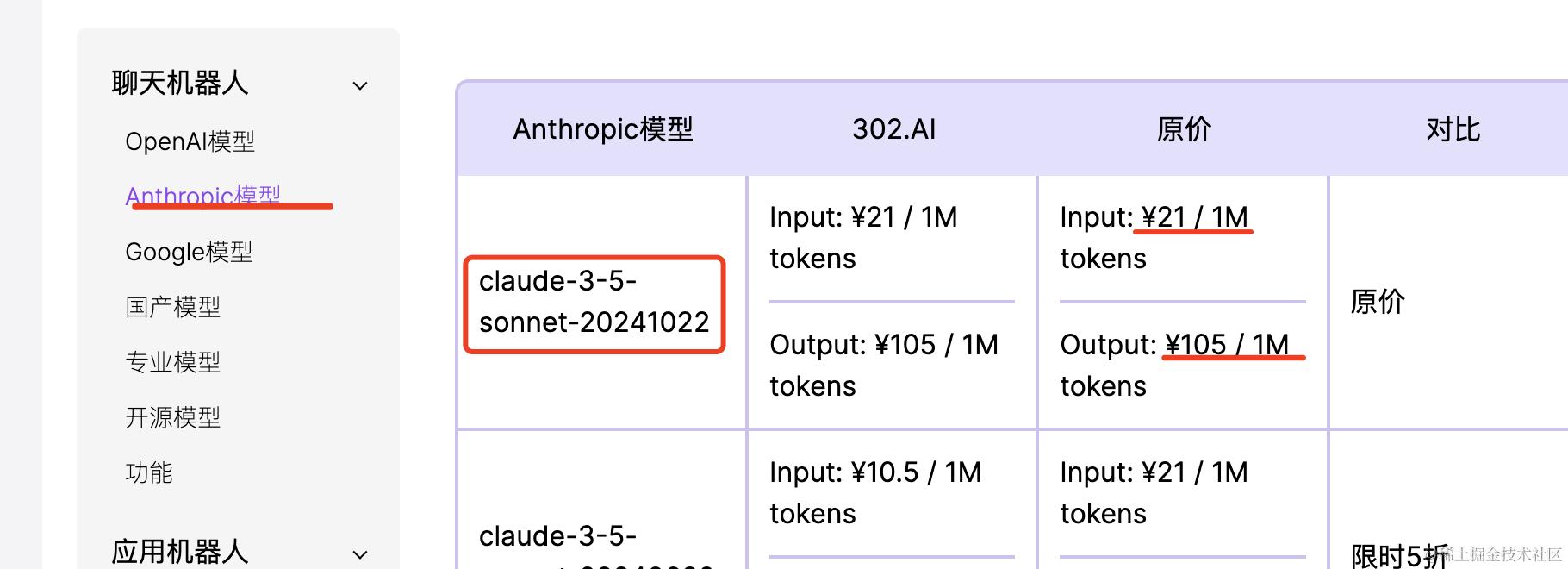Select the claude-3-5-sonnet-20241022 model cell
1568x569 pixels.
(x=594, y=302)
